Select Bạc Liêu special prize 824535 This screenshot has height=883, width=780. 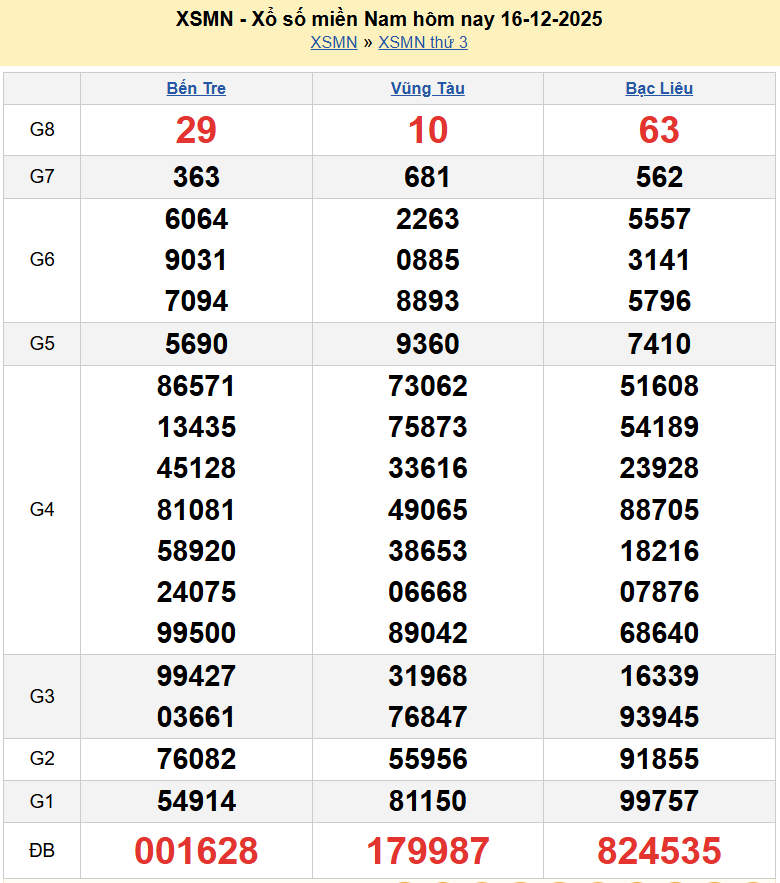click(659, 851)
